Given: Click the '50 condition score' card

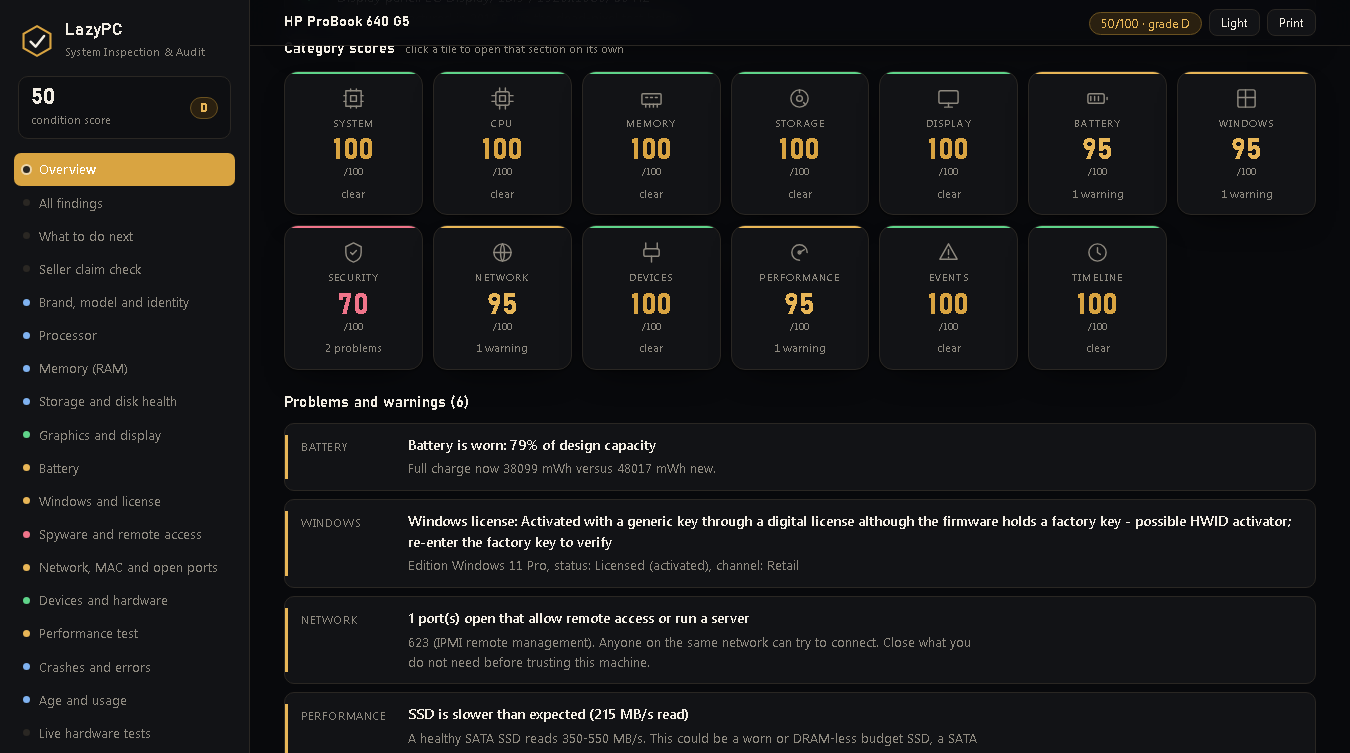Looking at the screenshot, I should tap(124, 107).
